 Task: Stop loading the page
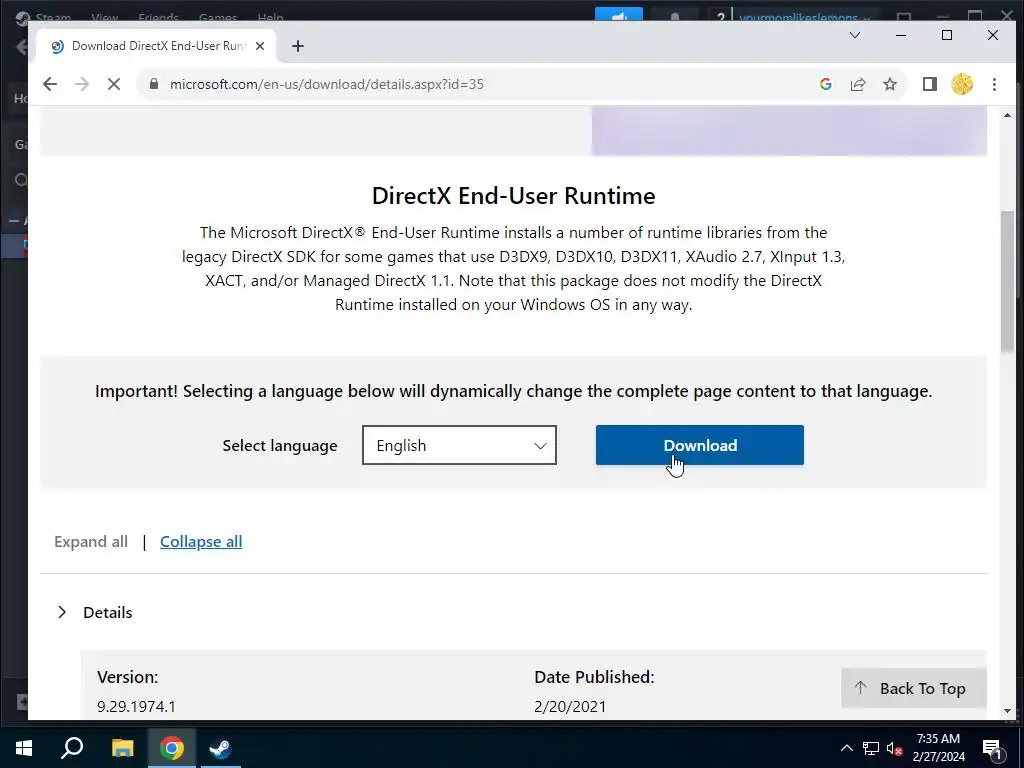coord(114,84)
